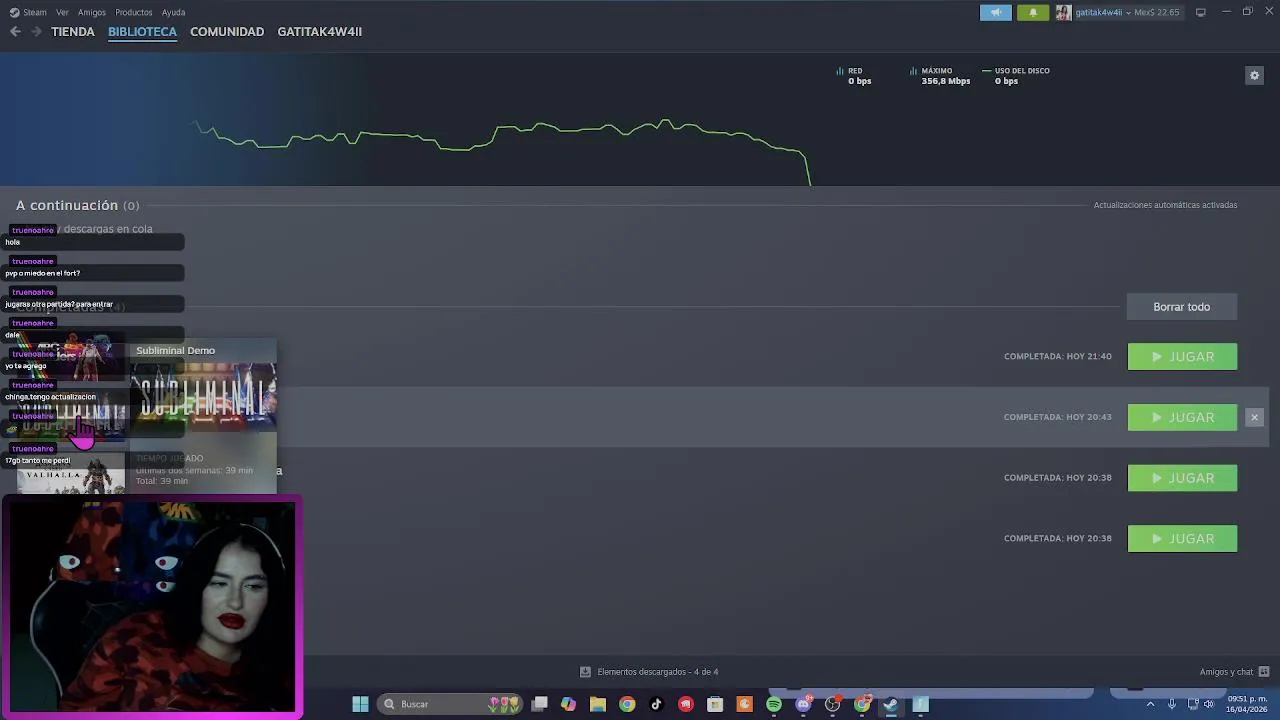Open File Explorer from the taskbar
1280x720 pixels.
point(598,704)
